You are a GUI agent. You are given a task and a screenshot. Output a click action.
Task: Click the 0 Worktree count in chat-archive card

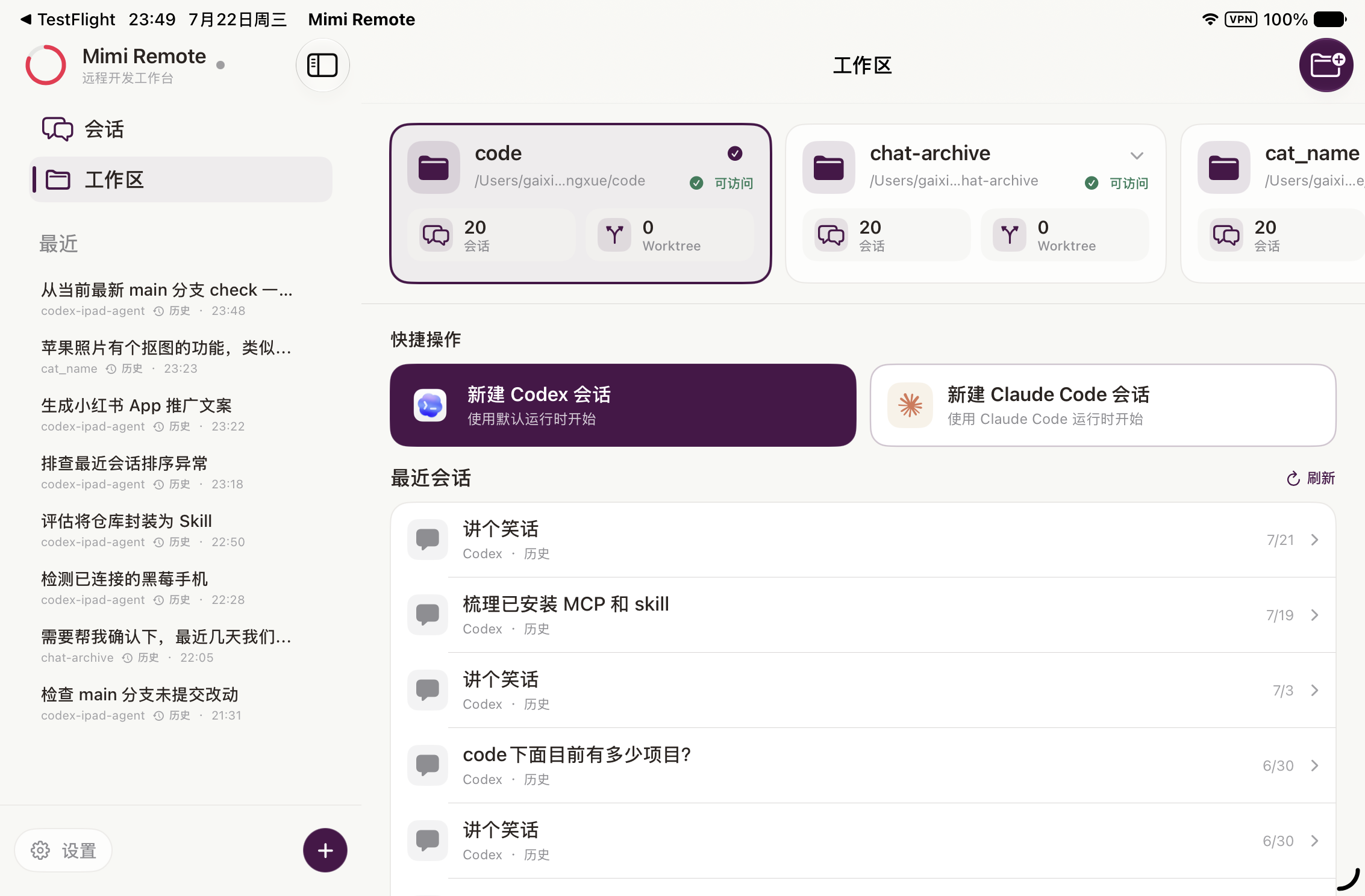(x=1065, y=235)
